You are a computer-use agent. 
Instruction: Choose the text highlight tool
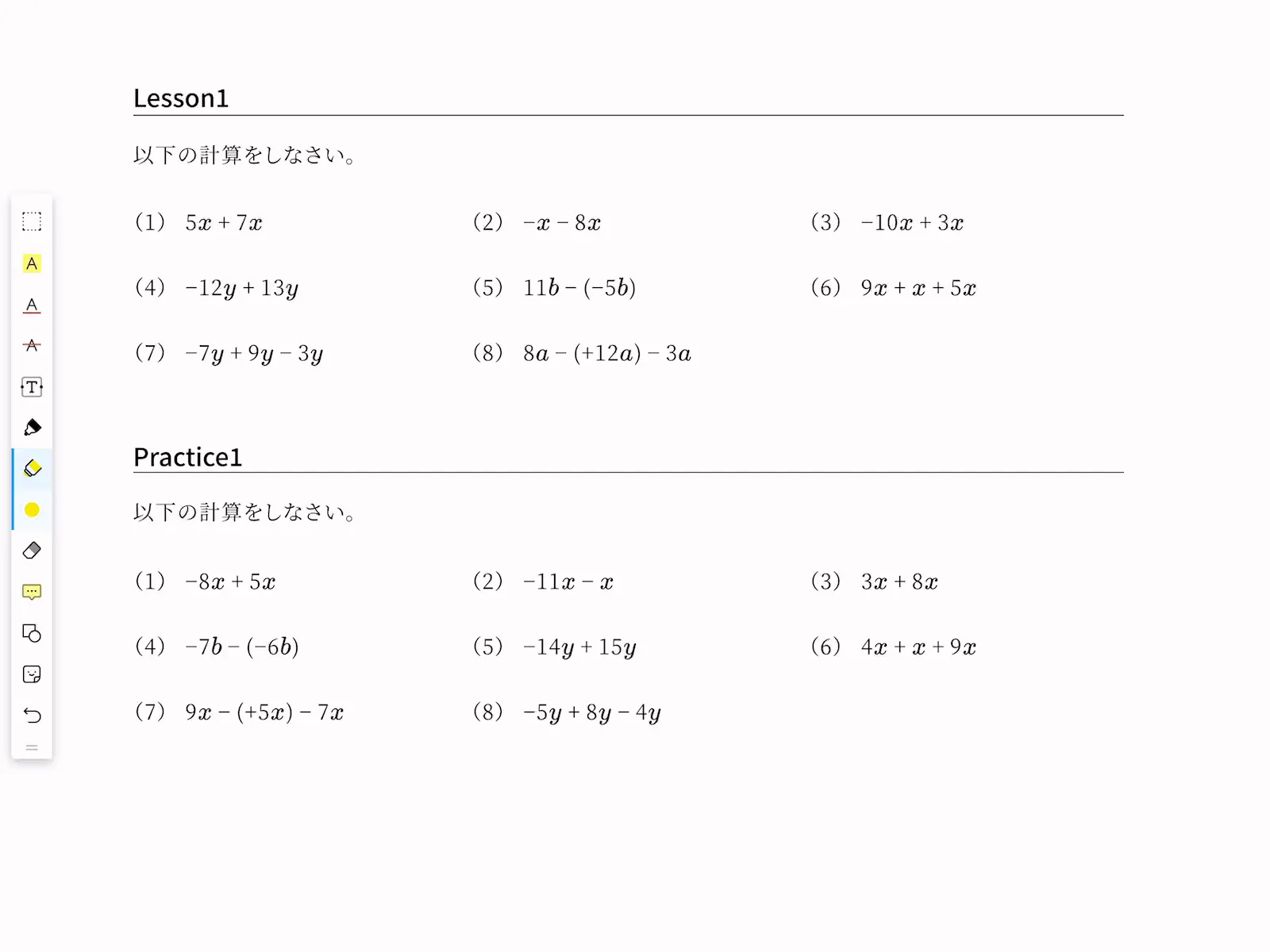click(x=32, y=263)
